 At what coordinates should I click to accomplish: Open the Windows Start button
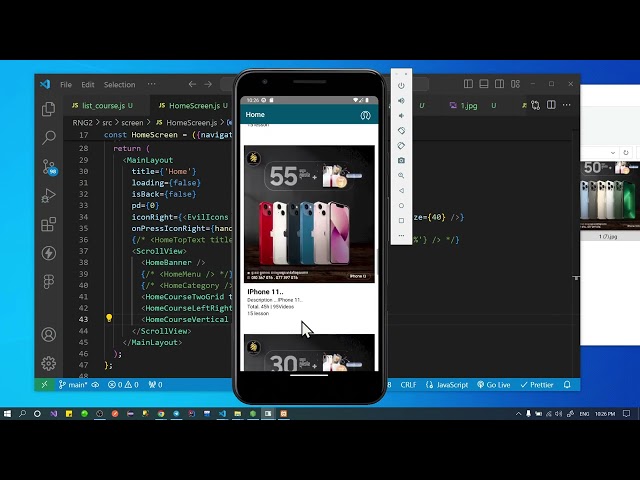tap(7, 413)
